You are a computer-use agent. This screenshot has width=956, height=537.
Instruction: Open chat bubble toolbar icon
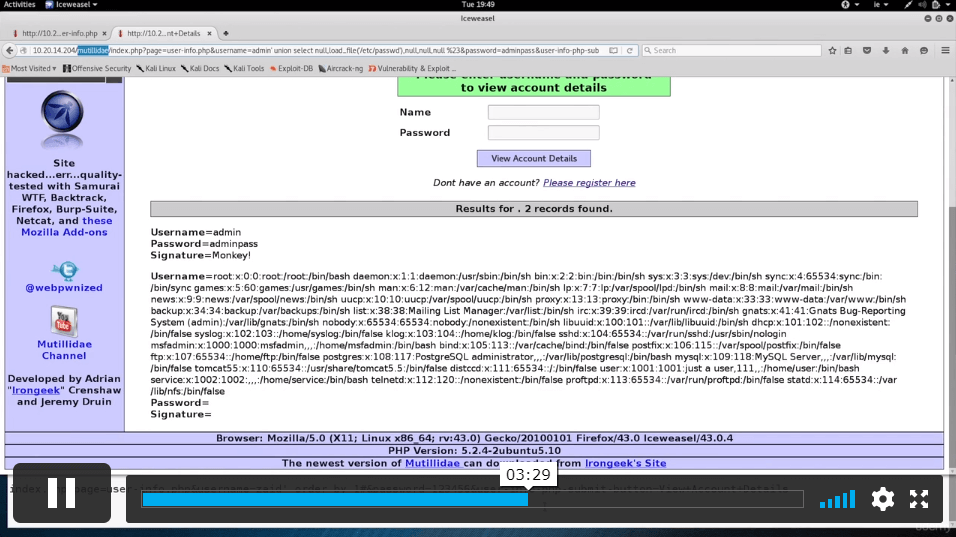point(924,51)
